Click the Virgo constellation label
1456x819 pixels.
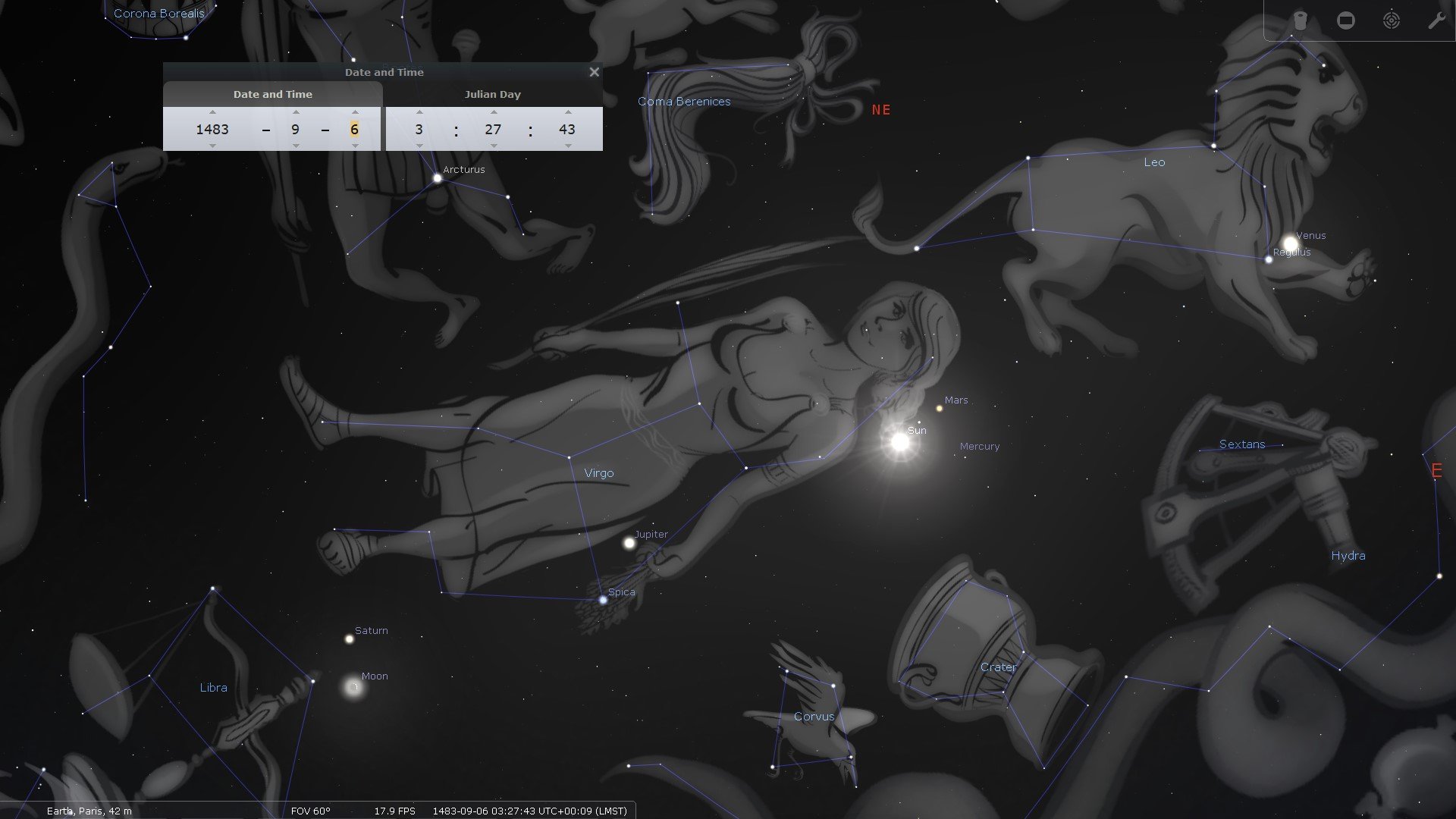pos(599,473)
